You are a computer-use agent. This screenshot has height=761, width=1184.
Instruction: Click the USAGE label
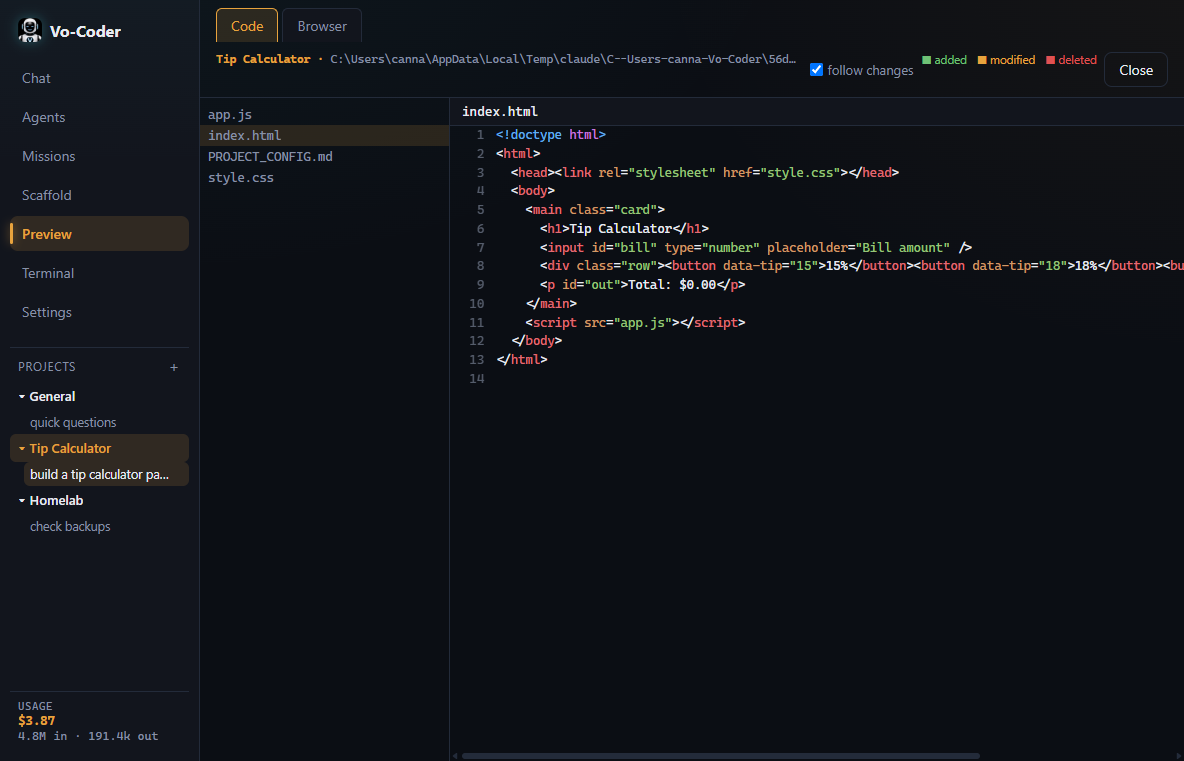click(35, 707)
